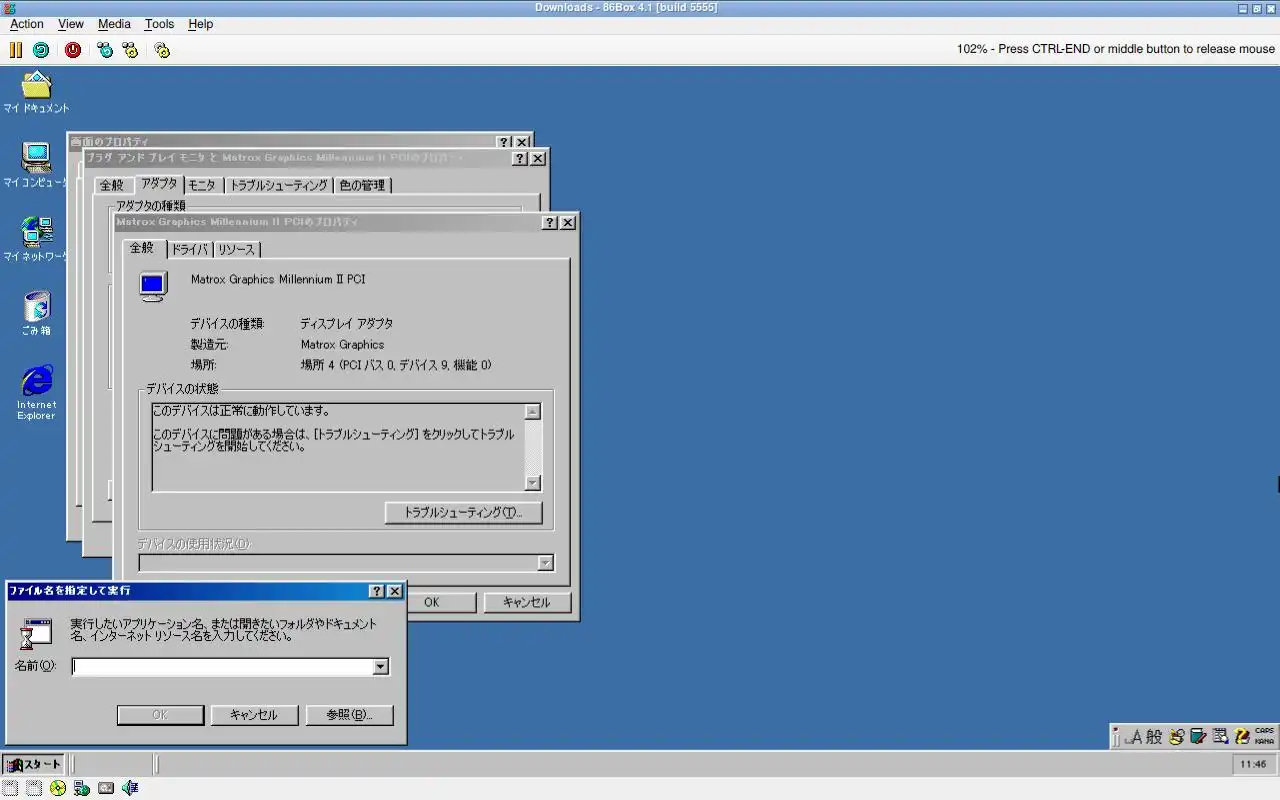
Task: Click the Run dialog help question button
Action: [377, 591]
